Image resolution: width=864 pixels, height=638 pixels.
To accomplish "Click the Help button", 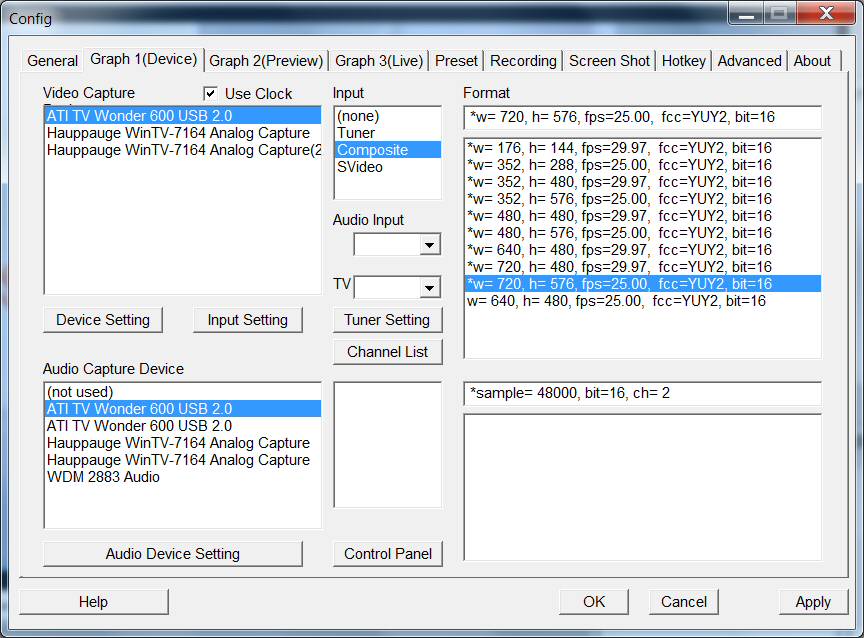I will 94,602.
